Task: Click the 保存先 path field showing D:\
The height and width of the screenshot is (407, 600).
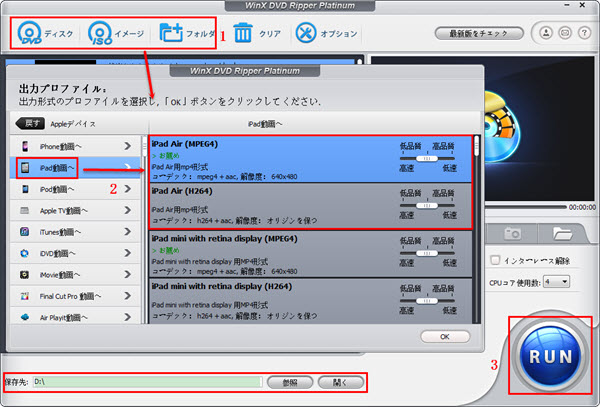Action: 148,382
